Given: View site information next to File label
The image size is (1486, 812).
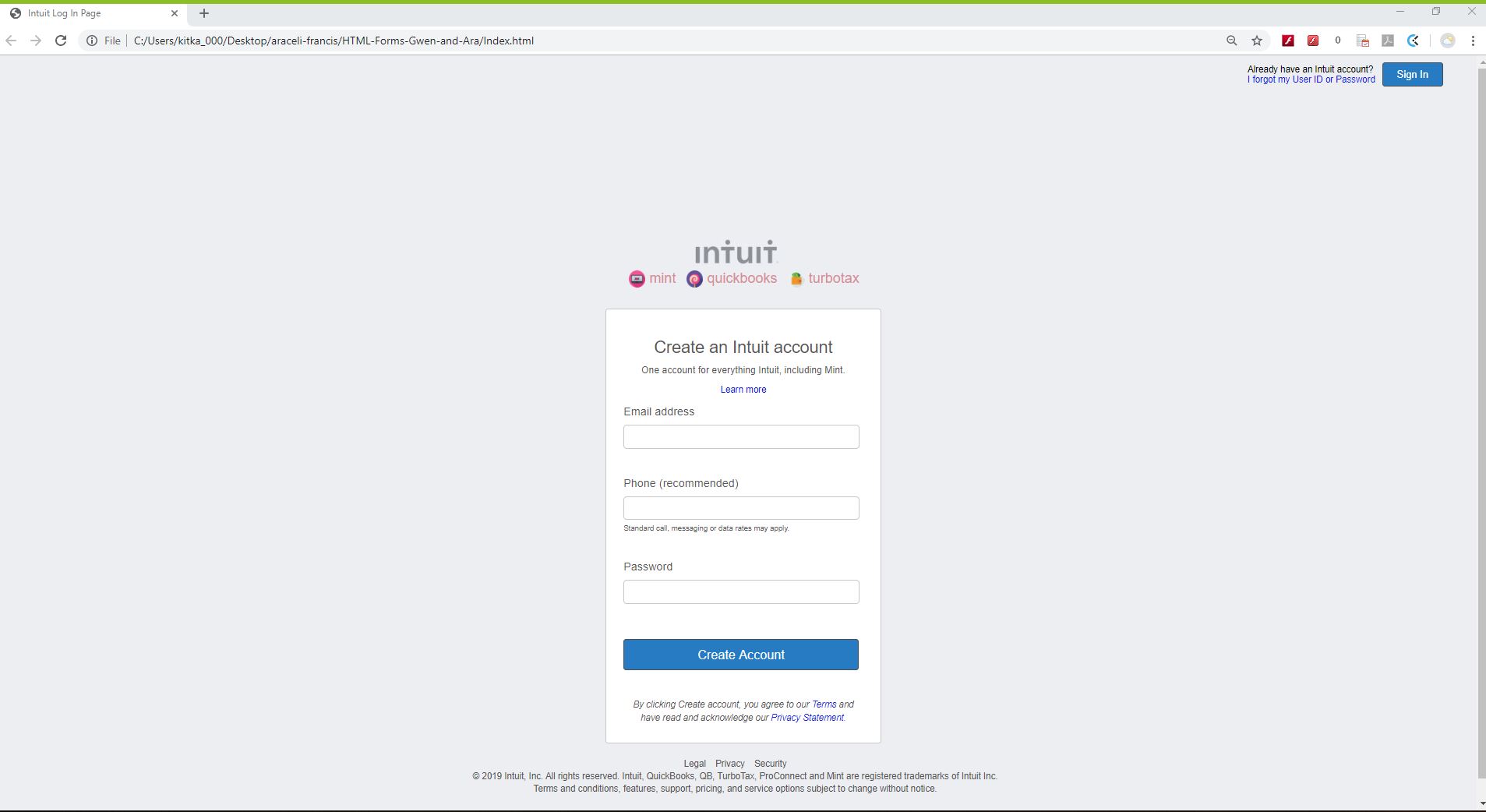Looking at the screenshot, I should (92, 41).
